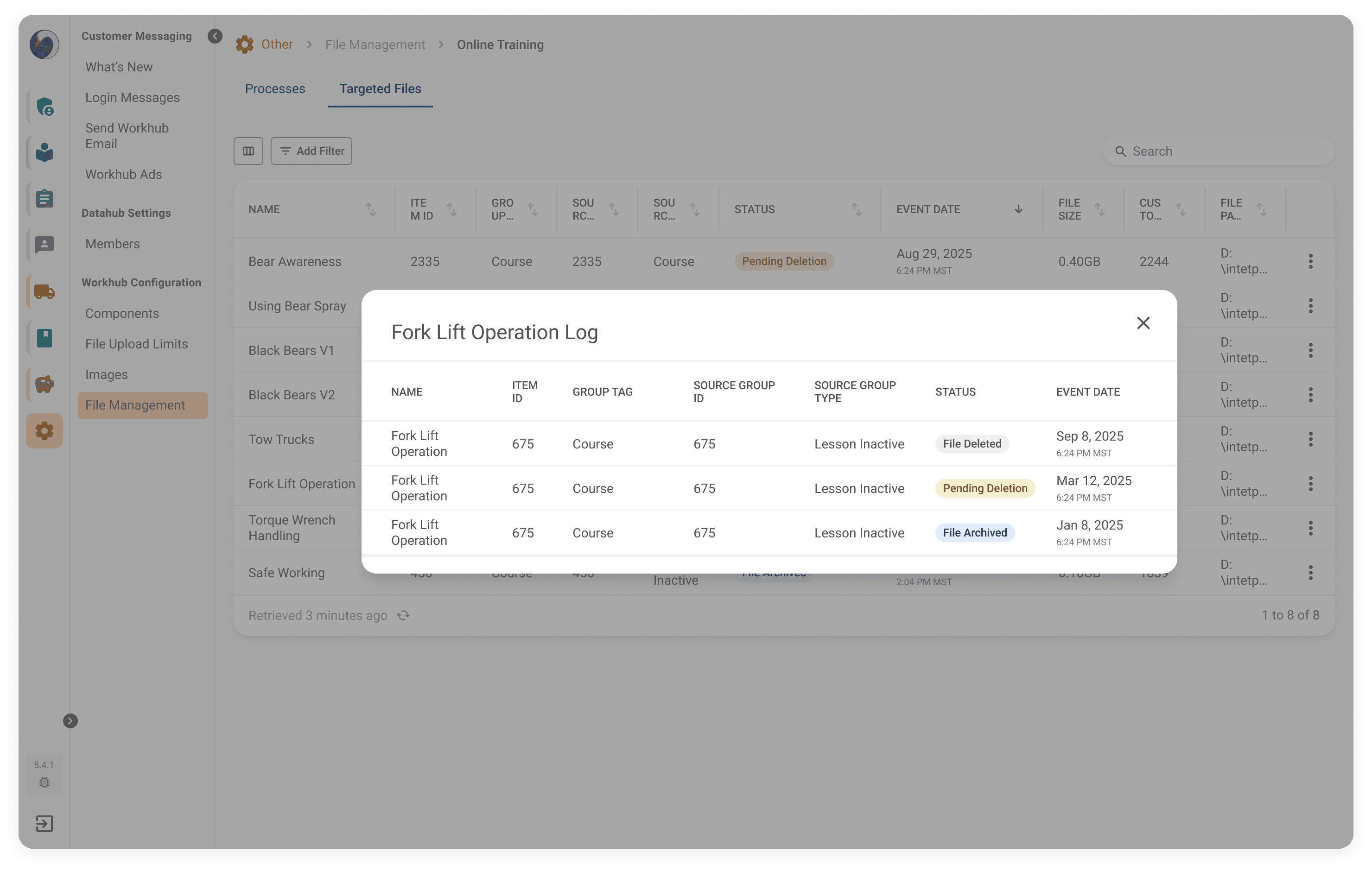Click the clipboard icon in left rail

(44, 199)
